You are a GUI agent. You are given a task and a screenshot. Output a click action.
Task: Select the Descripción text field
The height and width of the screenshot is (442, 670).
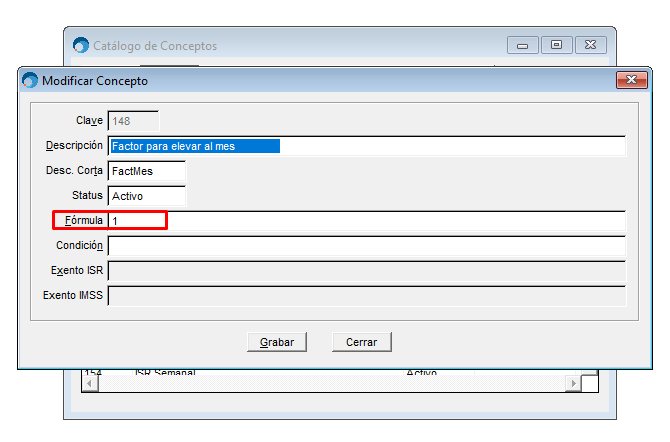coord(366,146)
